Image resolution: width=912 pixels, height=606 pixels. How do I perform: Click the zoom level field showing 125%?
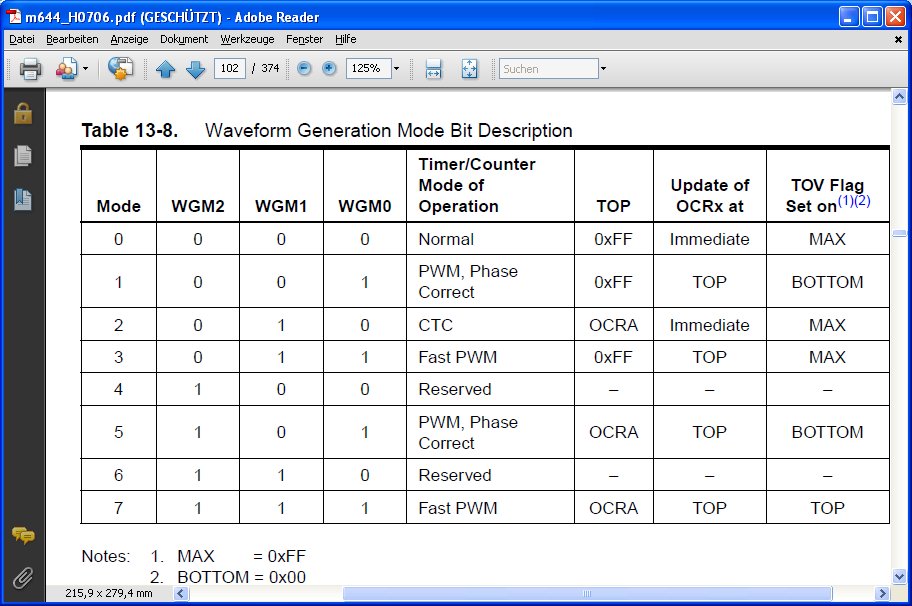click(x=368, y=68)
